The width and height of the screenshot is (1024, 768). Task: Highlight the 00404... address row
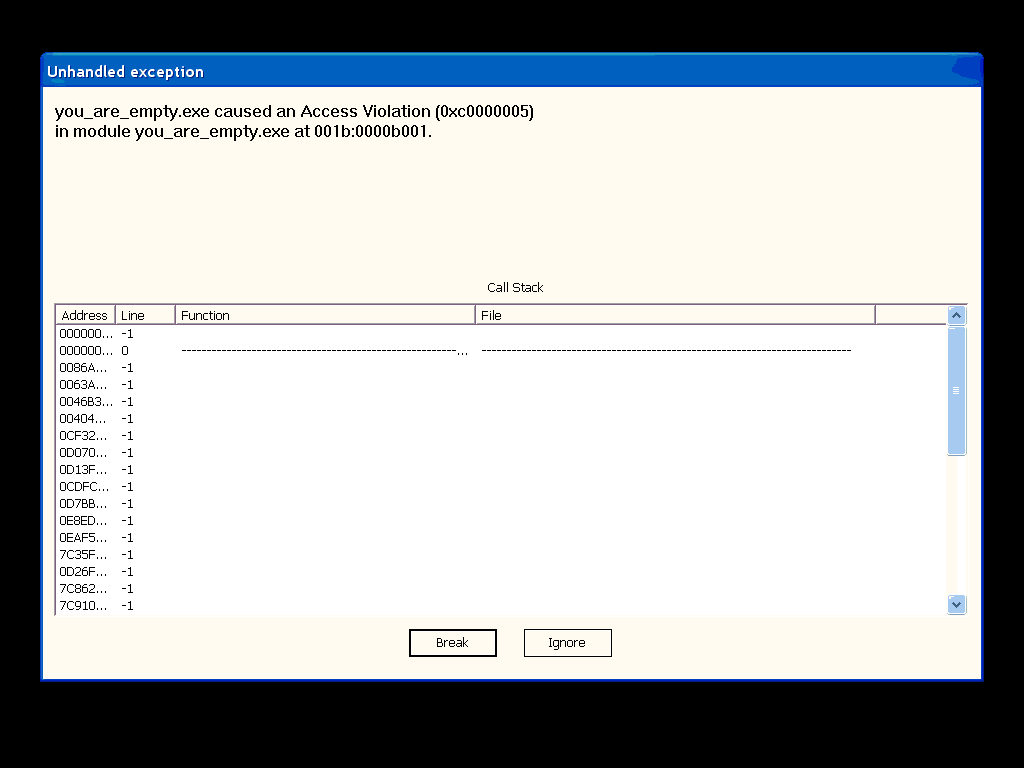[x=86, y=419]
